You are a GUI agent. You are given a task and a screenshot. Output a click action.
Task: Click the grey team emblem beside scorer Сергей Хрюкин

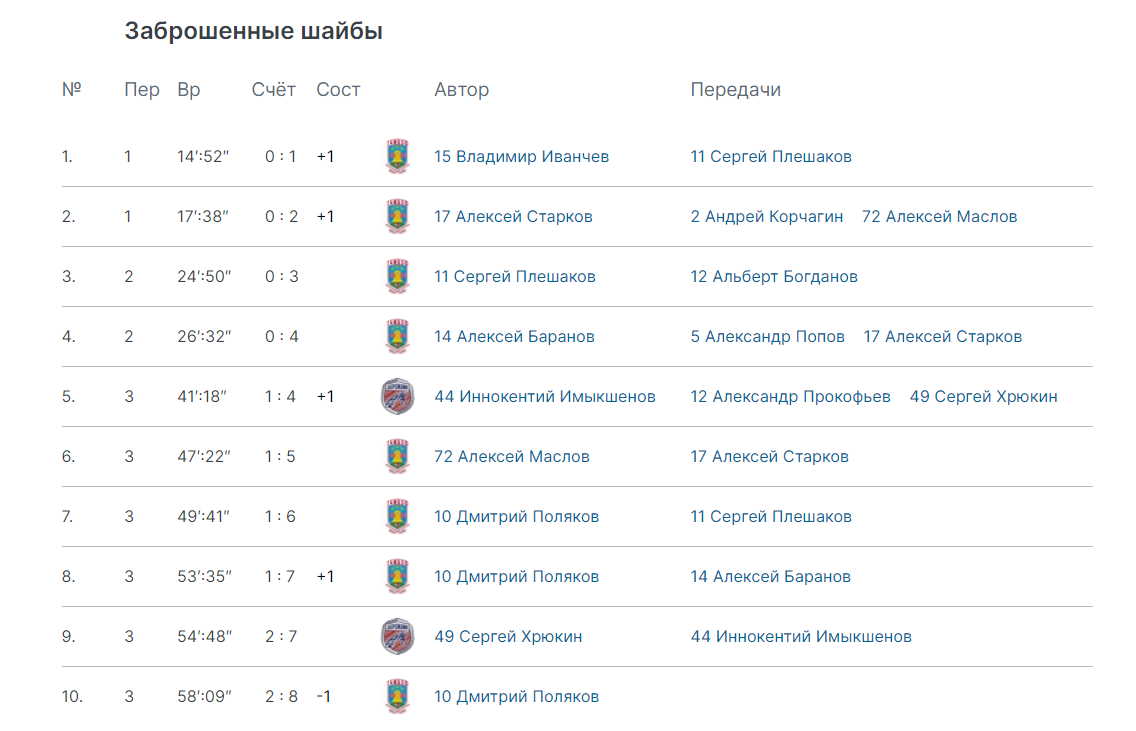click(x=397, y=637)
